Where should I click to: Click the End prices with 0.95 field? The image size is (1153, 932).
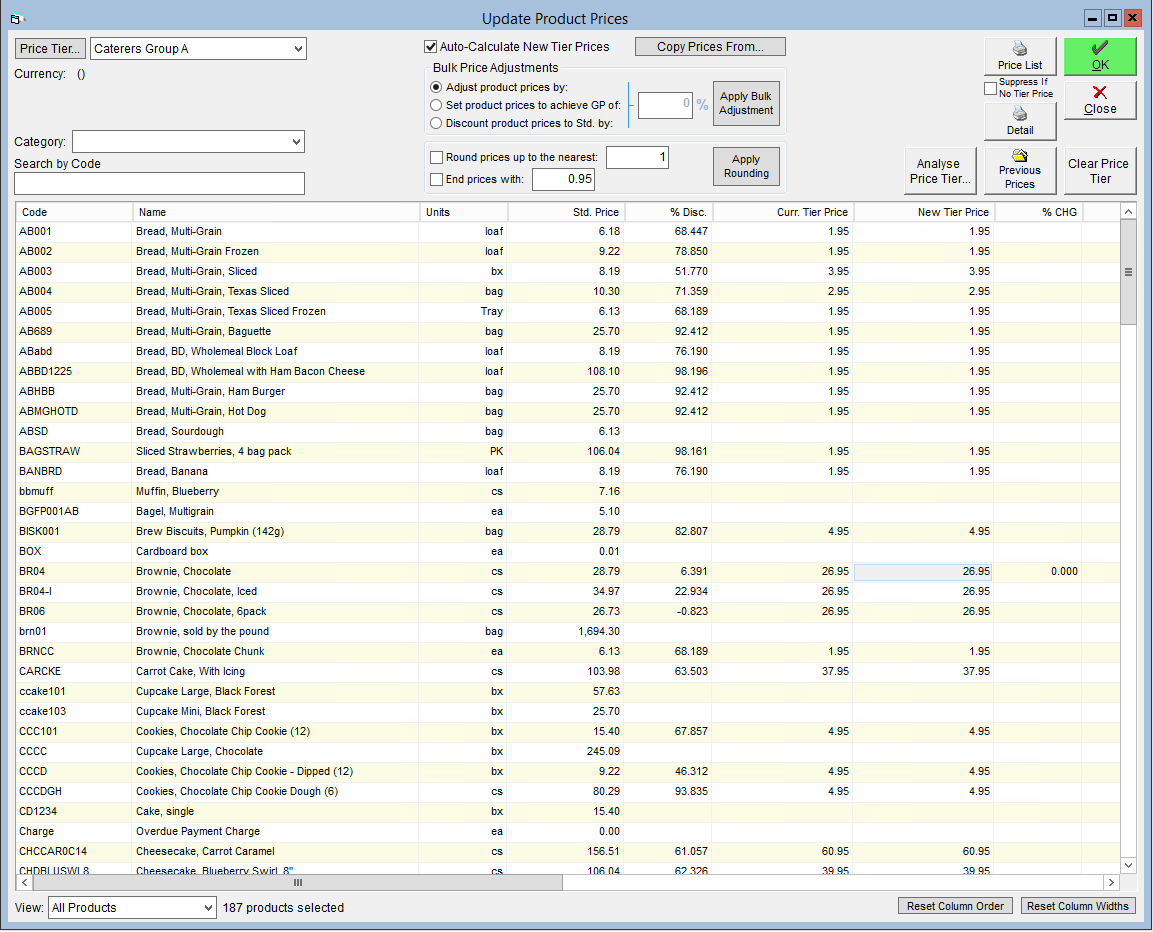563,179
